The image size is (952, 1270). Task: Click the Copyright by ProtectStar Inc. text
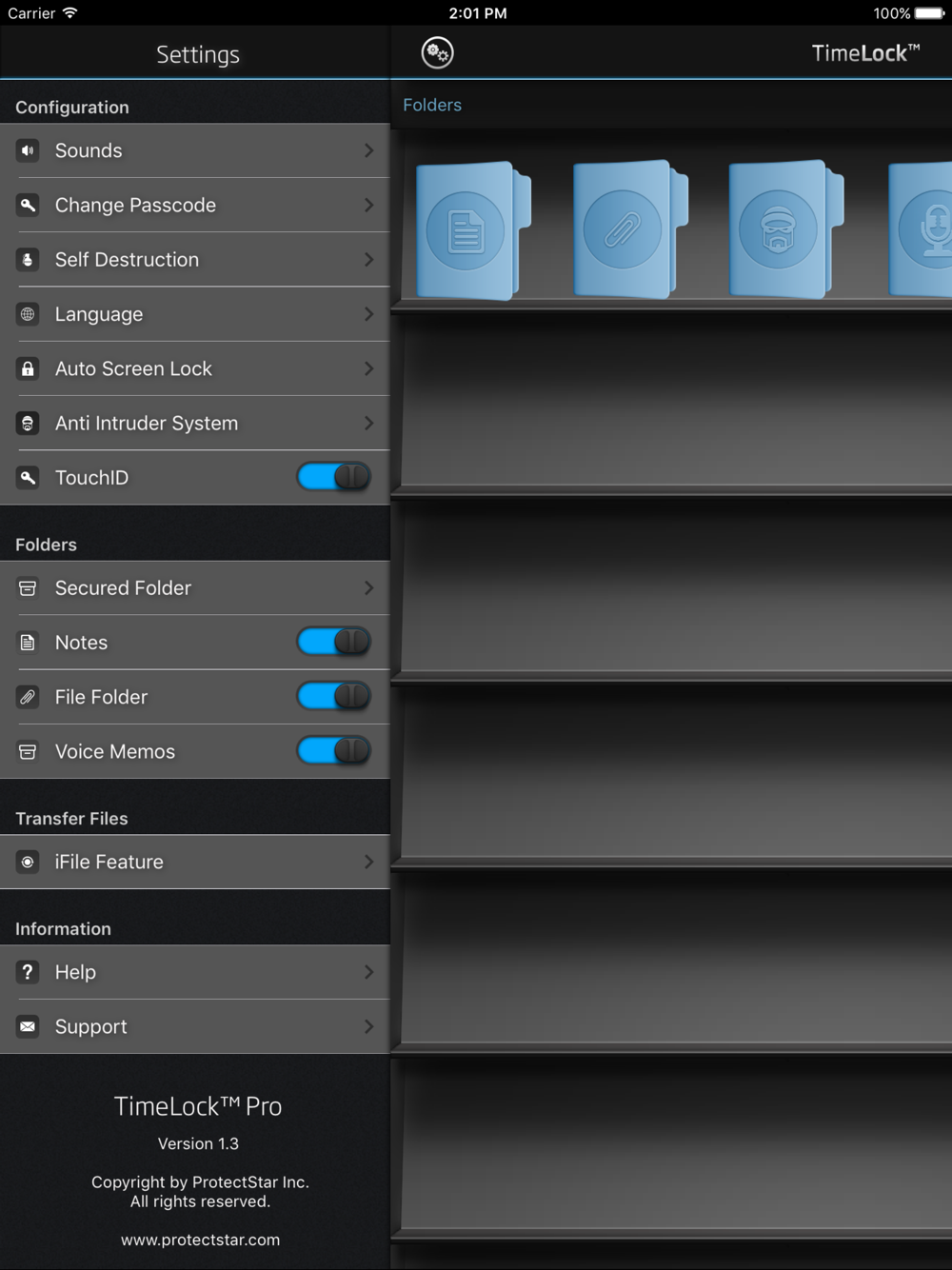click(200, 1182)
